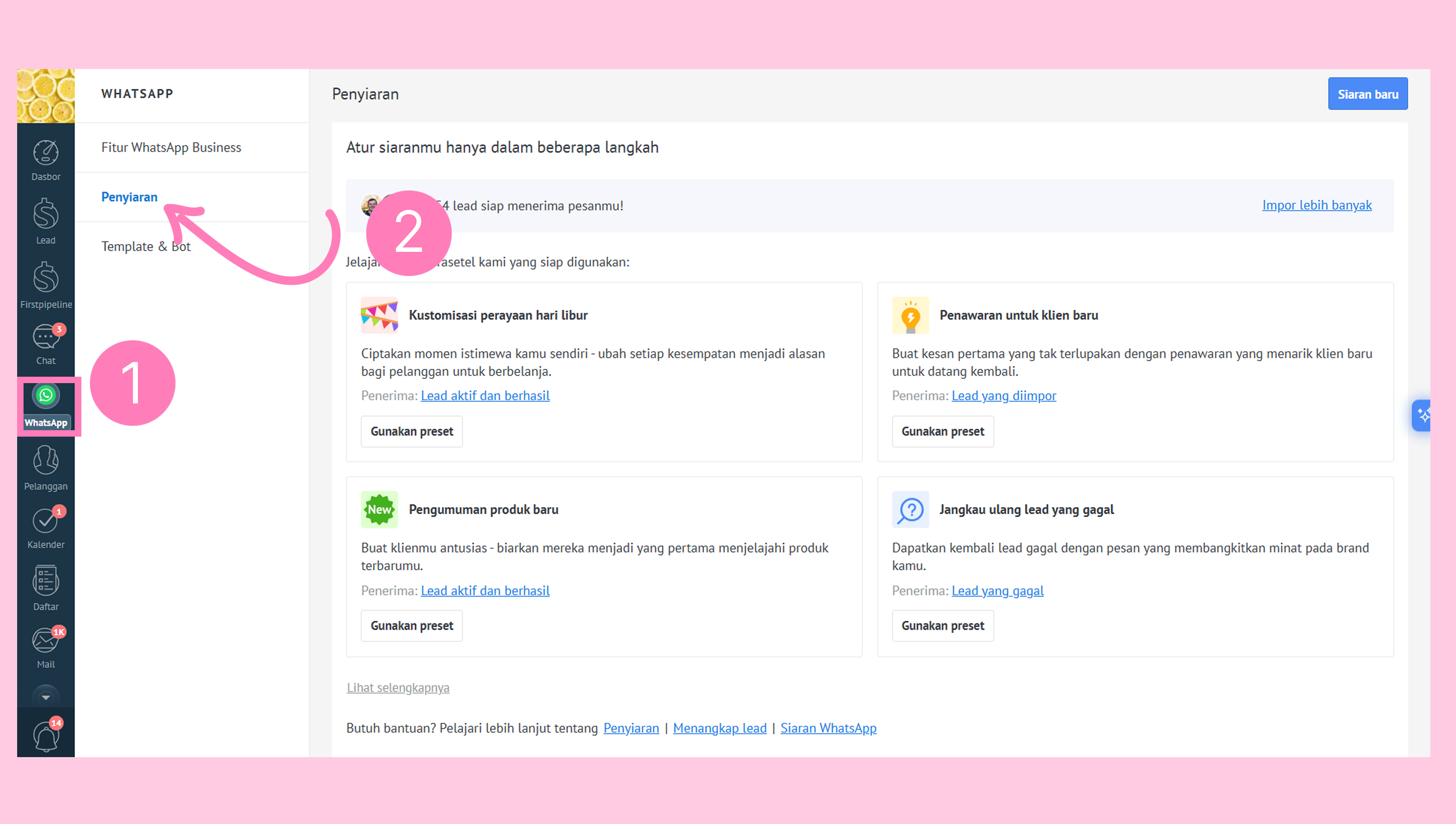This screenshot has height=824, width=1456.
Task: Click the Siaran baru button
Action: coord(1367,94)
